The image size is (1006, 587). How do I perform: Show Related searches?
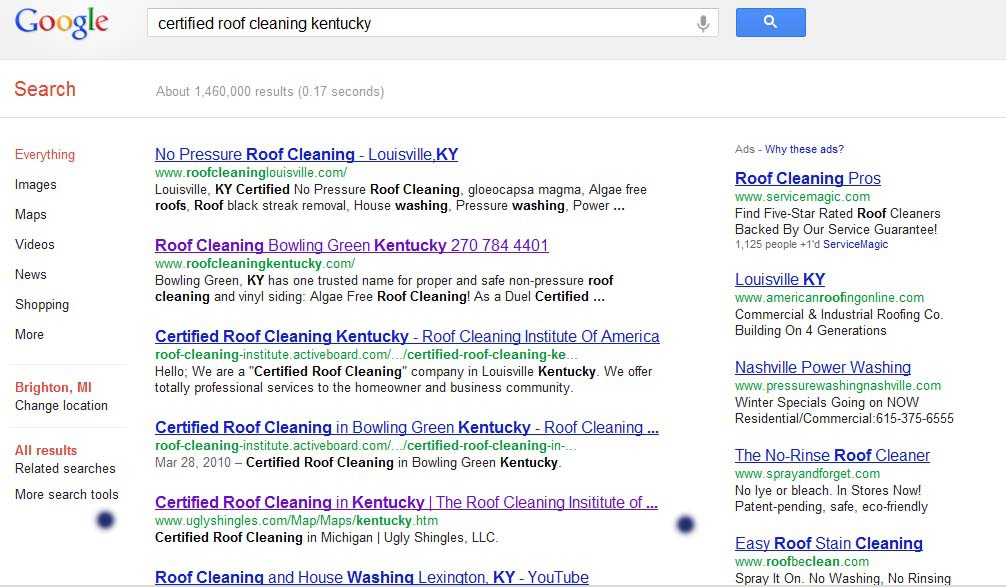(x=65, y=469)
